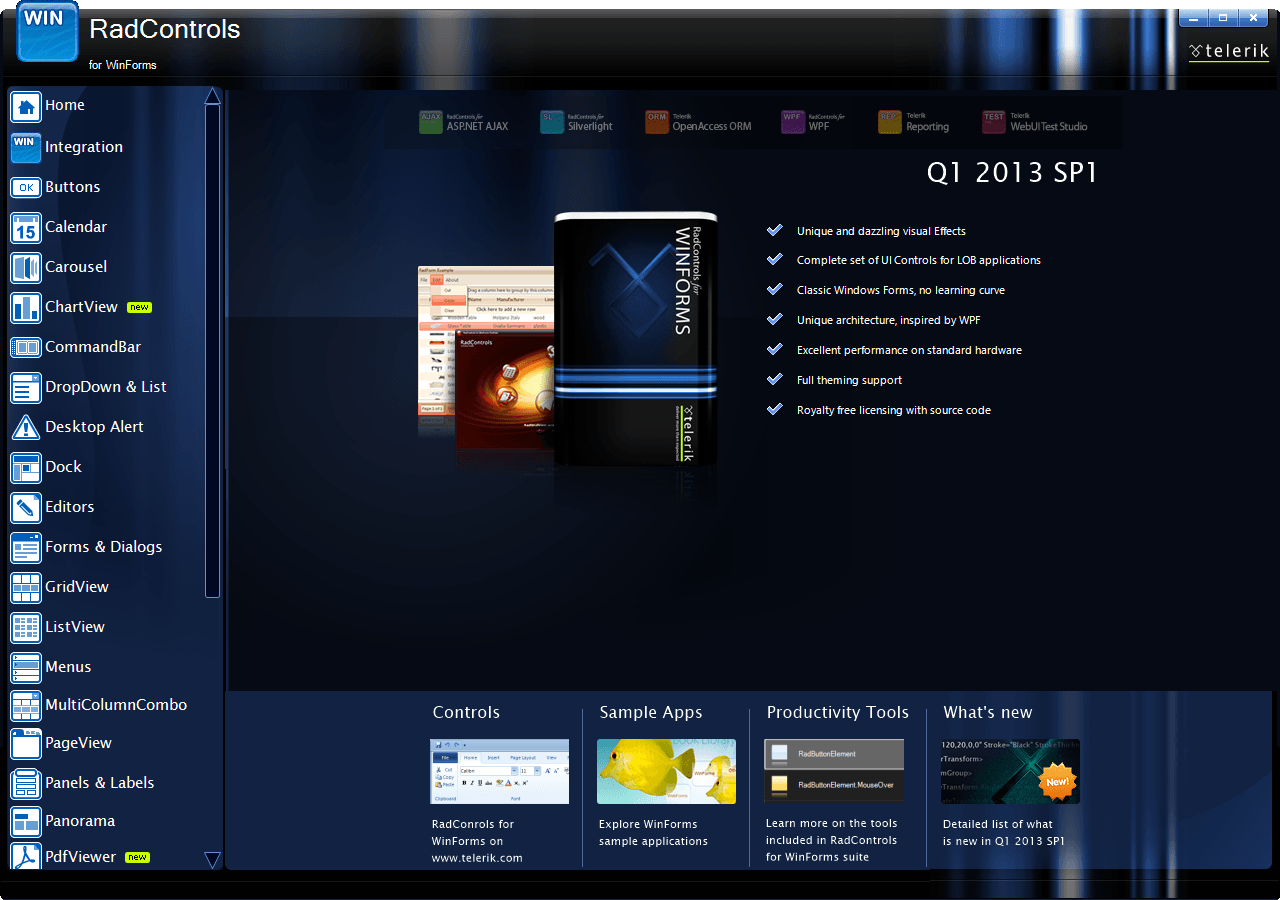Viewport: 1280px width, 900px height.
Task: Minimize the RadControls window
Action: (1193, 18)
